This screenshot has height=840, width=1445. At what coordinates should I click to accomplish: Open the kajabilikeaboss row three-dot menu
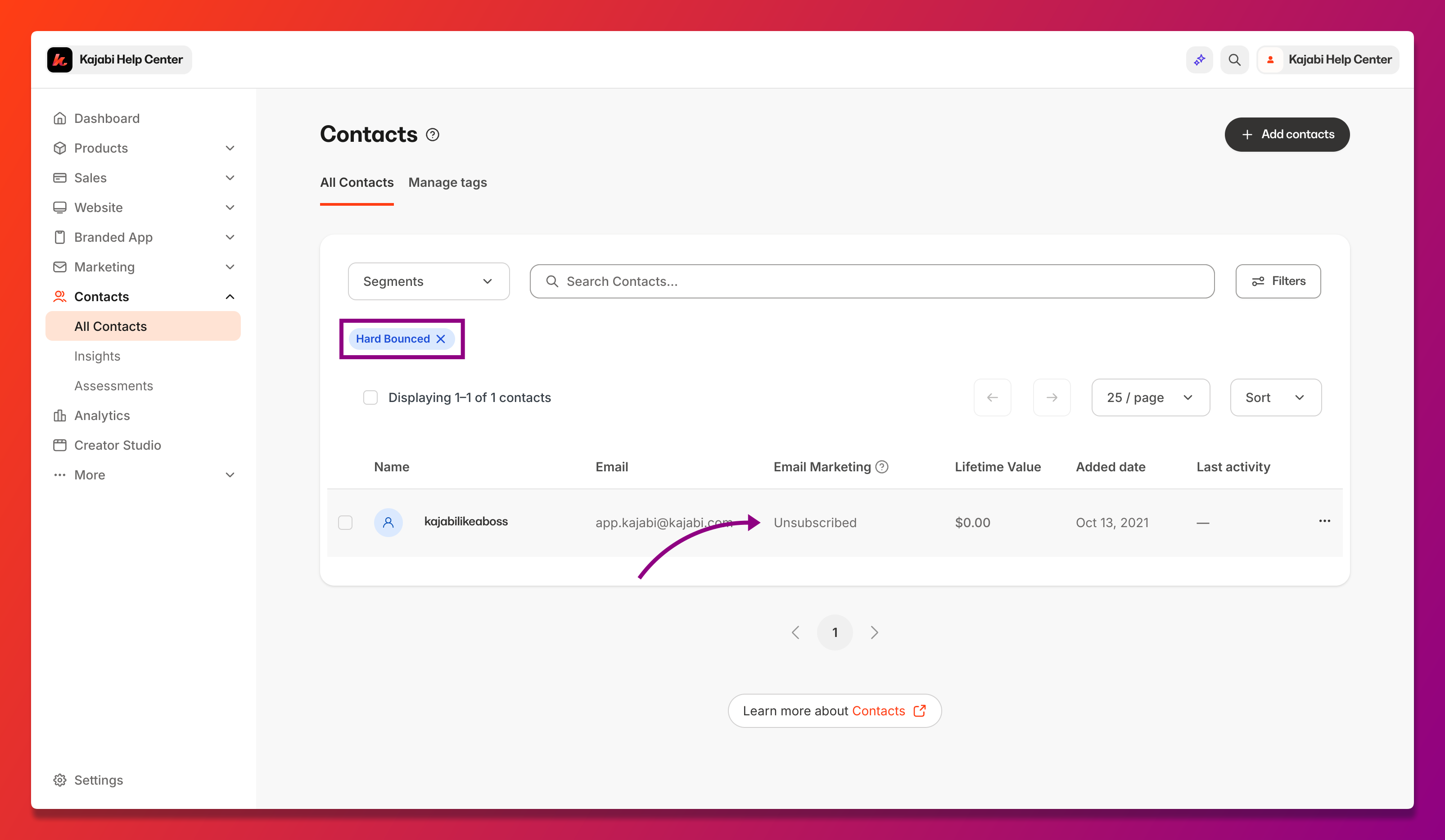tap(1324, 521)
